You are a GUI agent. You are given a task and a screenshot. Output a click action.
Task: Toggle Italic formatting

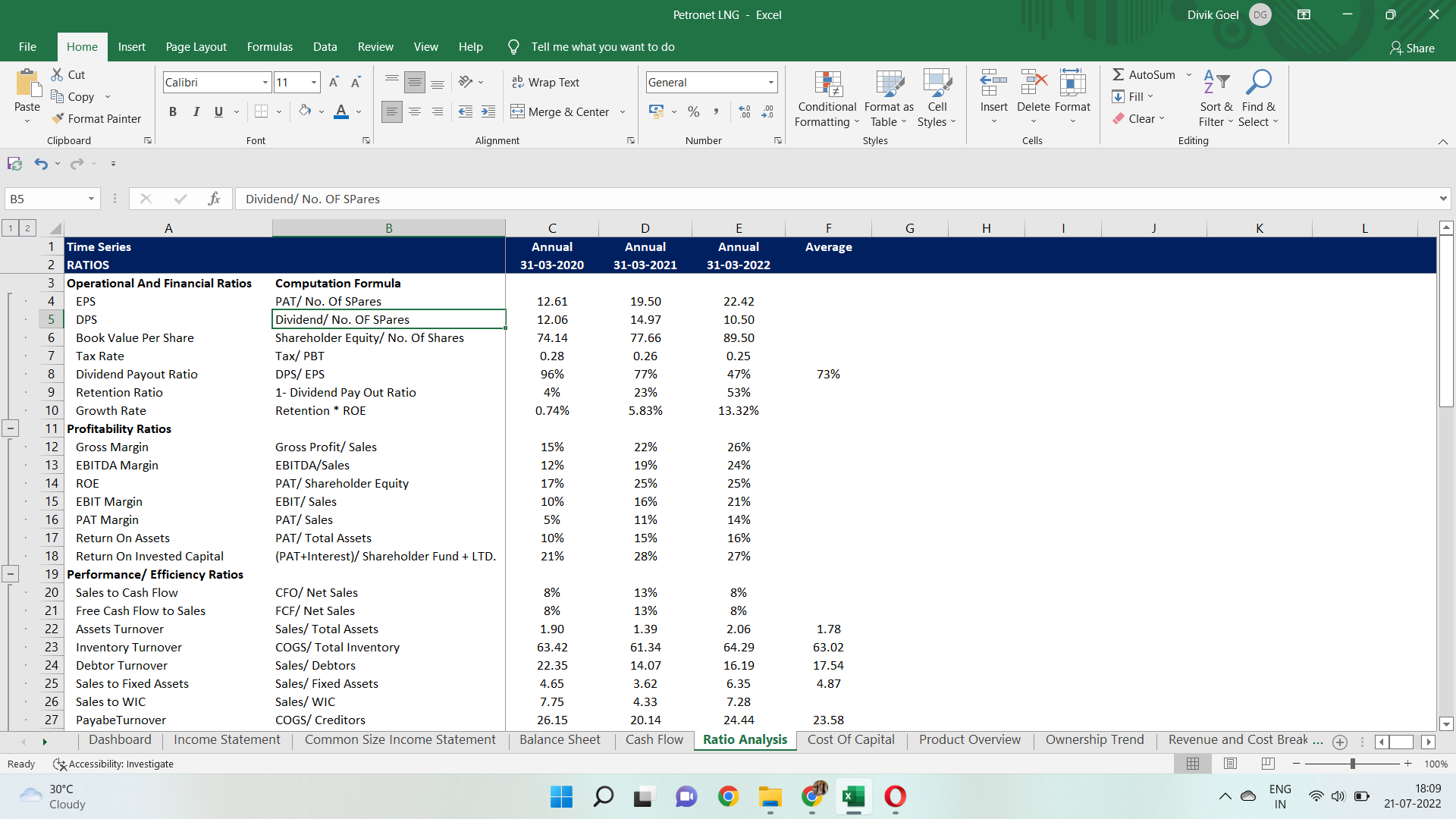[x=196, y=111]
